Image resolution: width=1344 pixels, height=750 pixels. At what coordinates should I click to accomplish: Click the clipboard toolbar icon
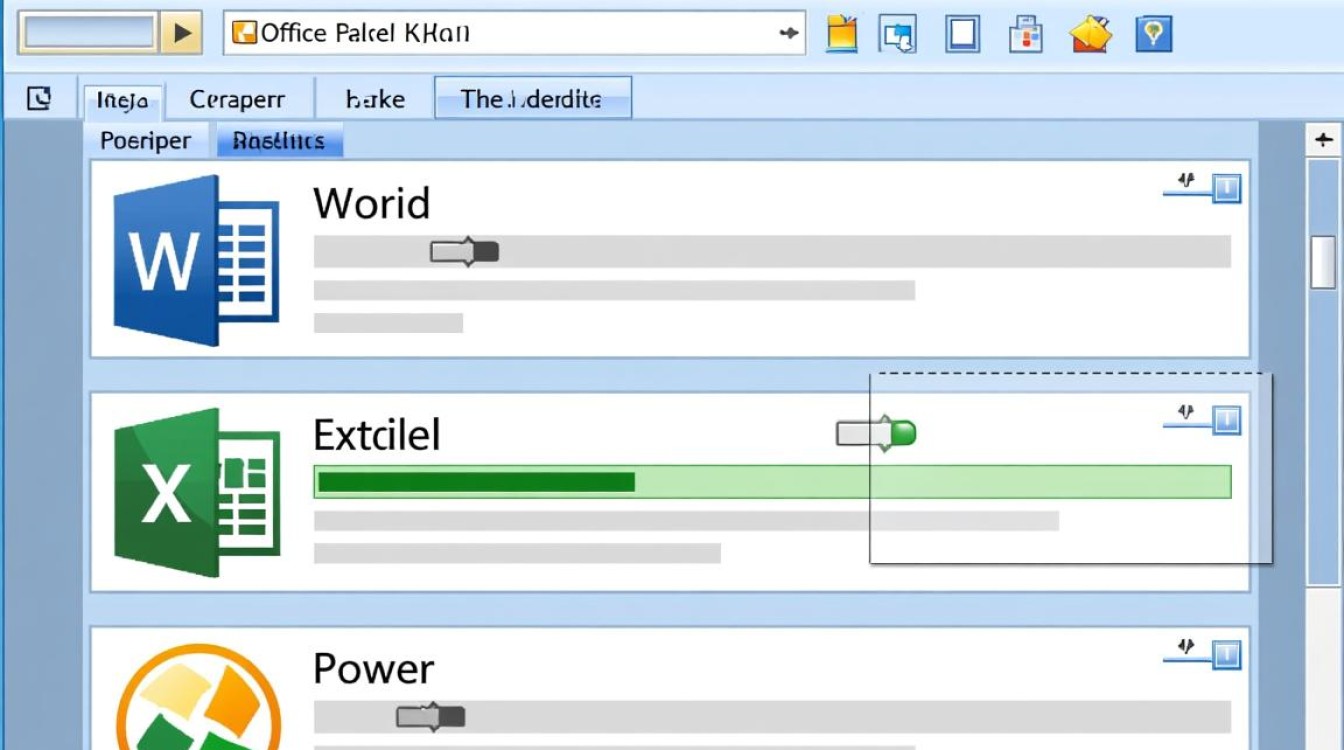tap(1025, 34)
